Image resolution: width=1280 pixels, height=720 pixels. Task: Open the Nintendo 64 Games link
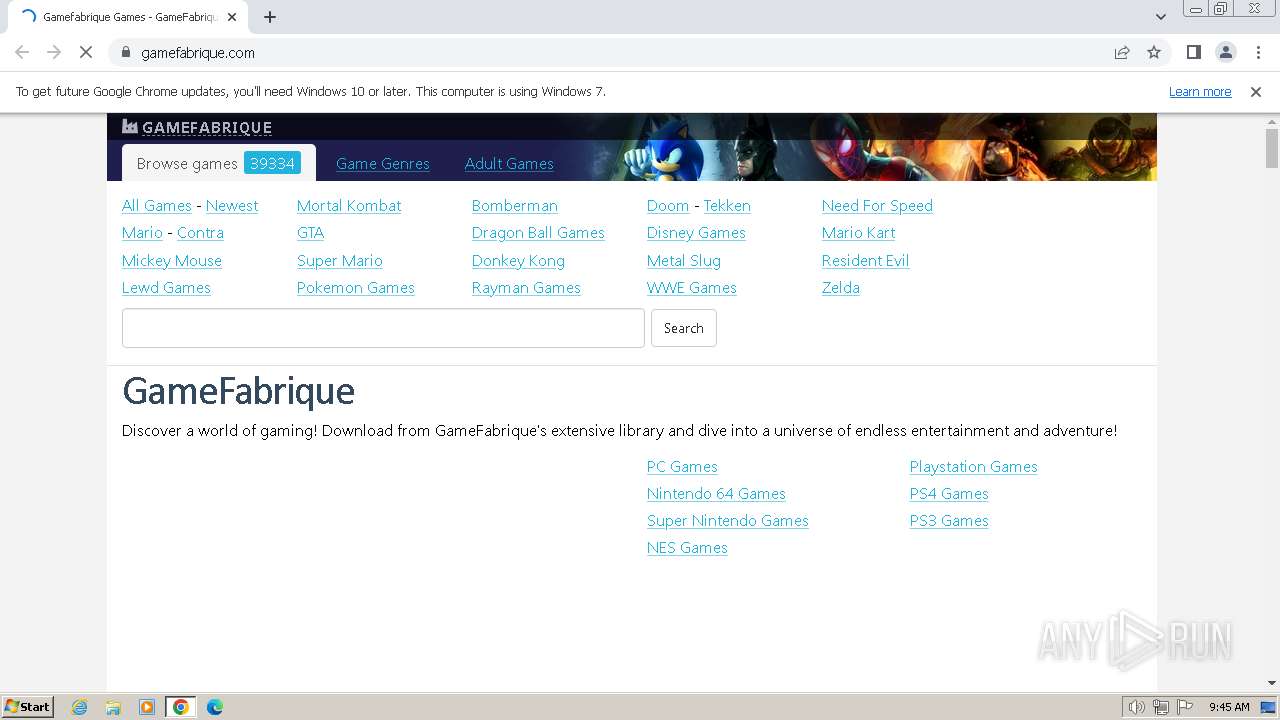[716, 494]
